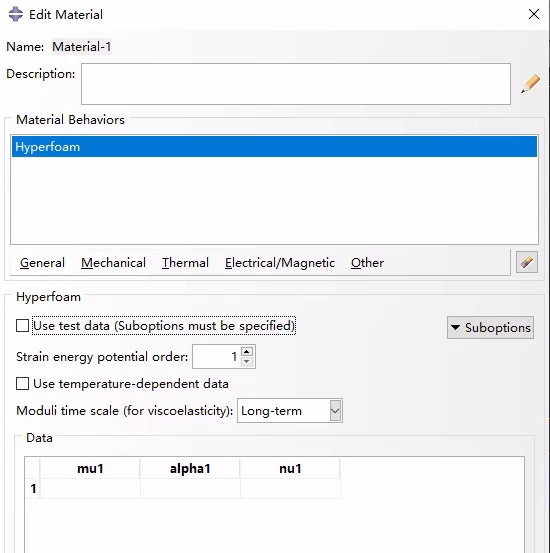The width and height of the screenshot is (550, 553).
Task: Enable Use test data checkbox
Action: (23, 326)
